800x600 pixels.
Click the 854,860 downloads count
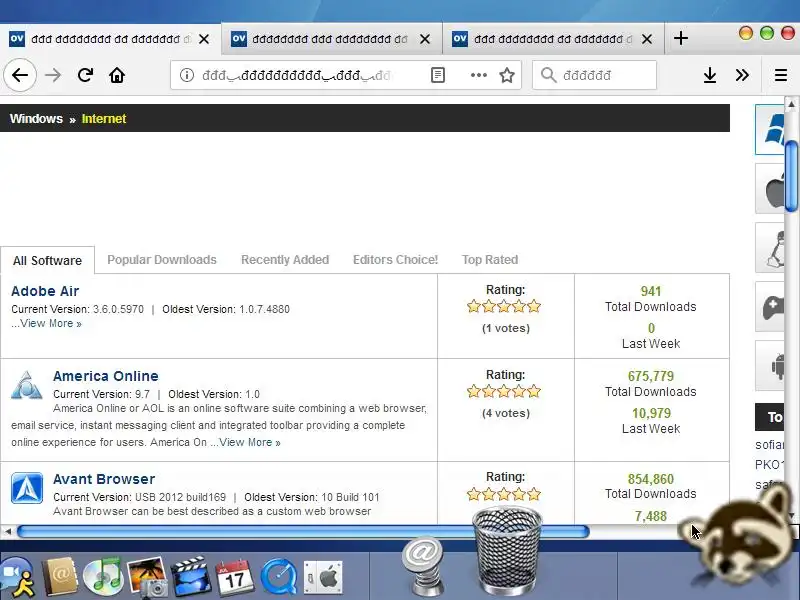651,479
